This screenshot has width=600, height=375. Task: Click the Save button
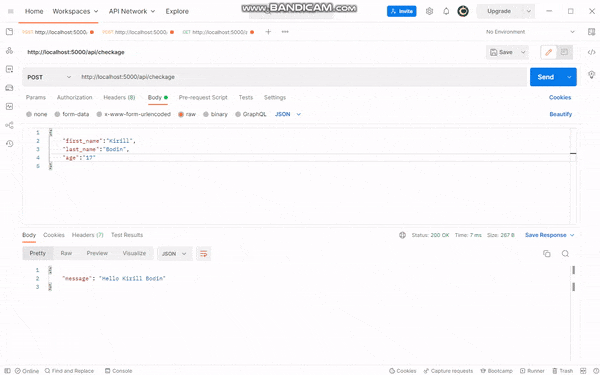502,52
